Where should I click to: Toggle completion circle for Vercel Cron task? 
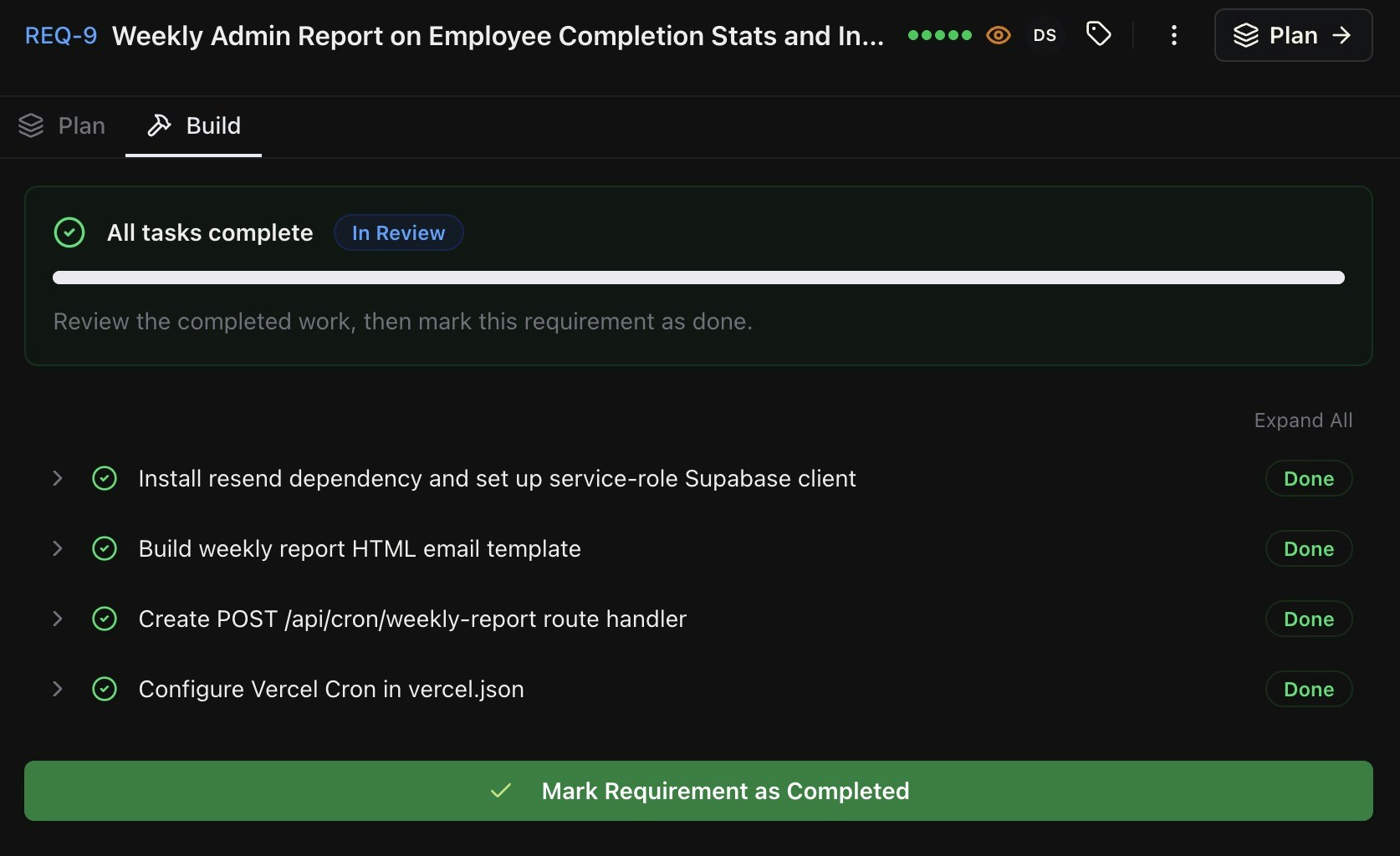[x=105, y=689]
